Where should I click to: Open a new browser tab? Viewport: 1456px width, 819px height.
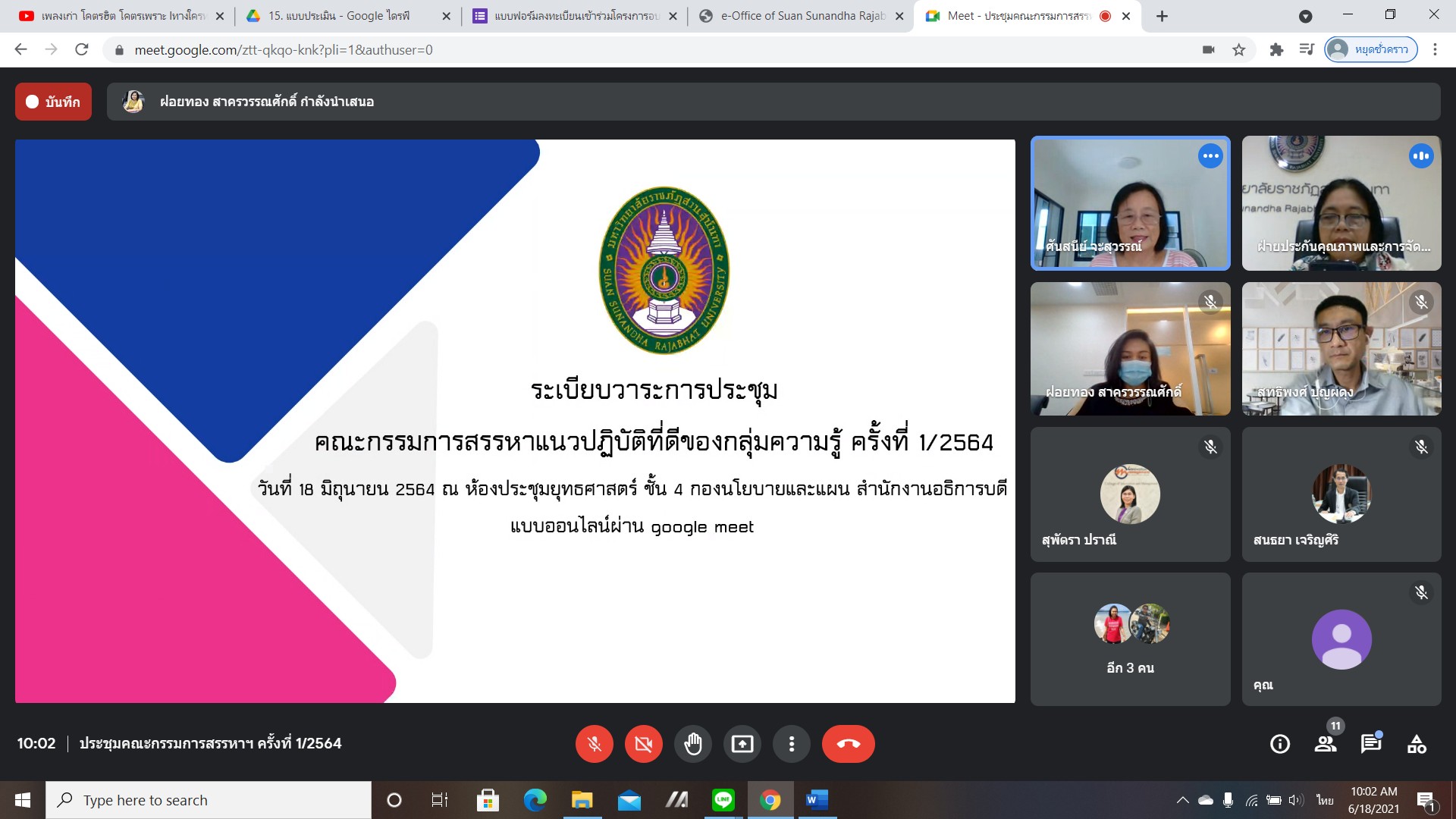1162,16
